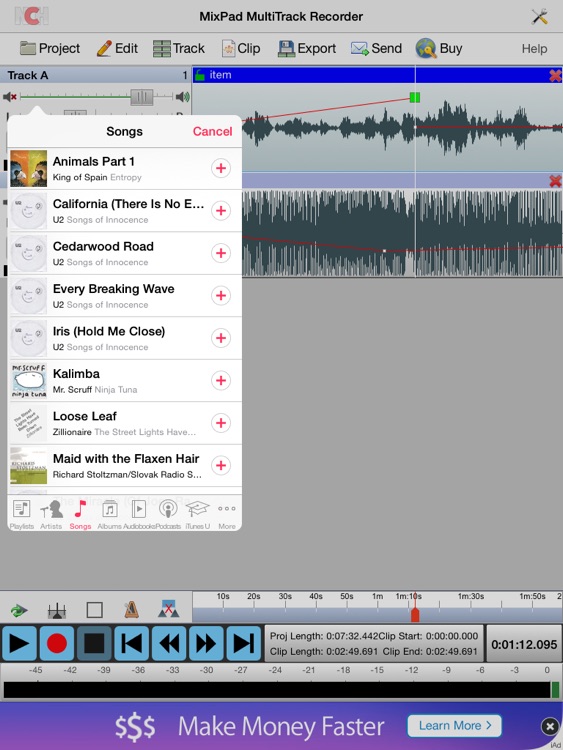
Task: Remove the item clip with its red X
Action: (555, 76)
